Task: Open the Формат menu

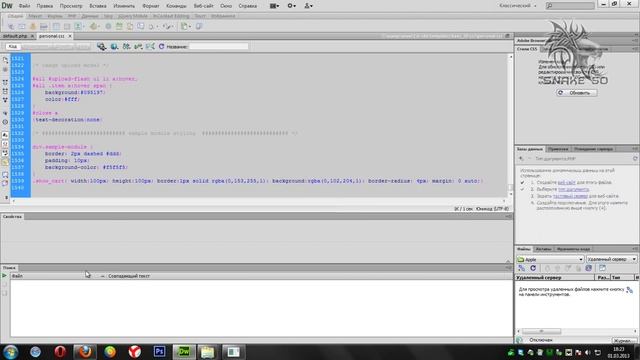Action: 151,6
